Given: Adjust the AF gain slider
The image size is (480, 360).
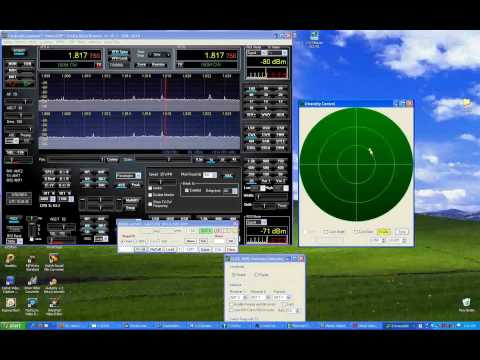Looking at the screenshot, I should pos(19,101).
